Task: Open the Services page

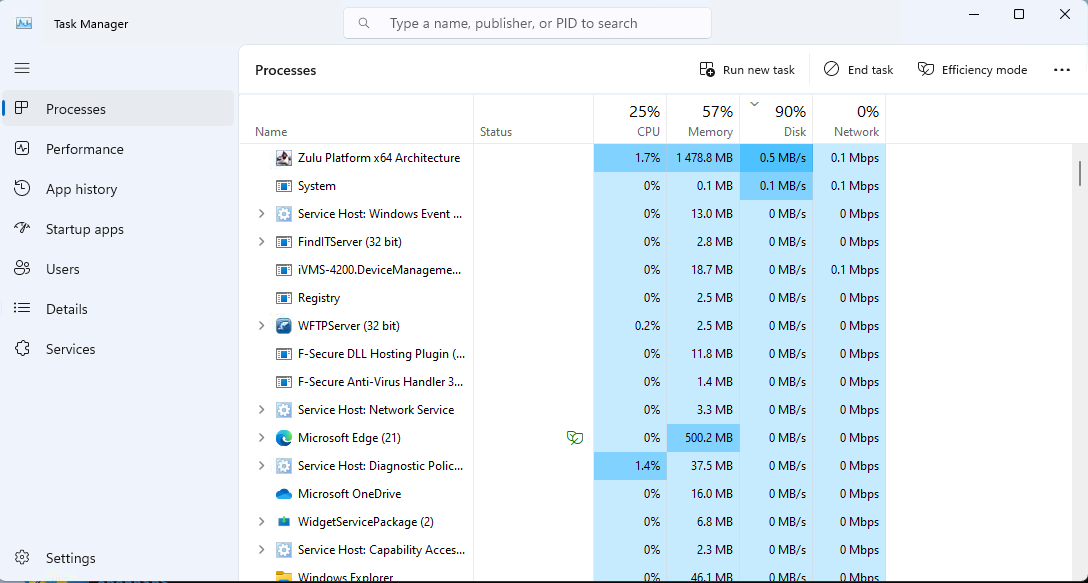Action: (x=118, y=348)
